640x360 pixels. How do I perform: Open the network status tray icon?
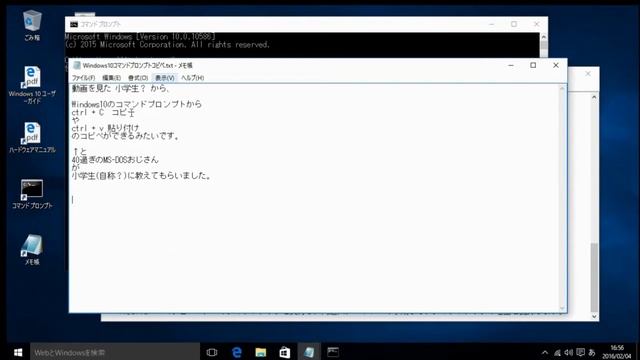pos(557,353)
